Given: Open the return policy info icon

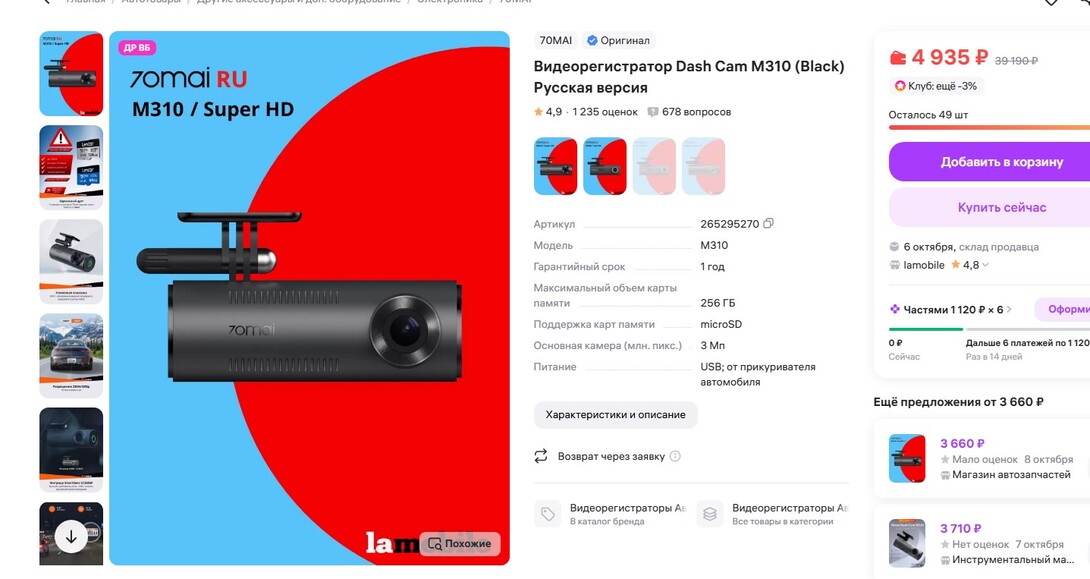Looking at the screenshot, I should (x=675, y=457).
